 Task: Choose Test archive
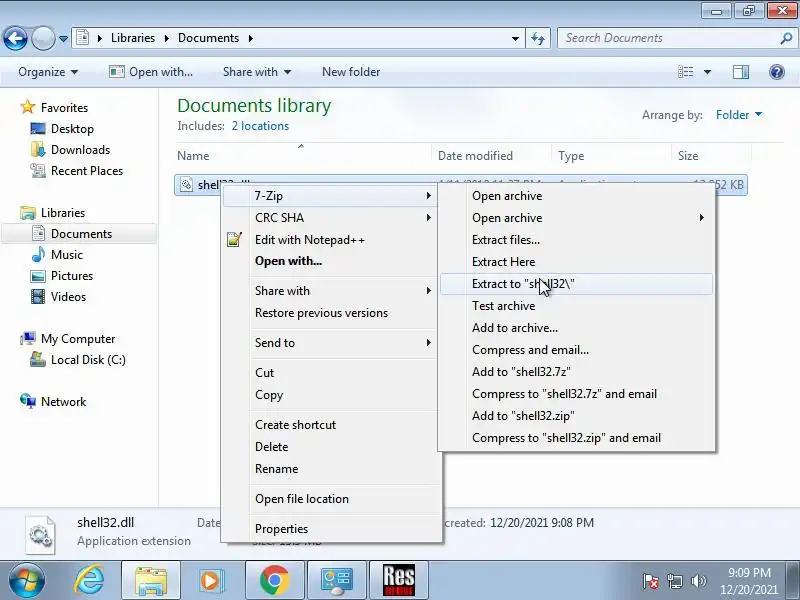pyautogui.click(x=577, y=306)
